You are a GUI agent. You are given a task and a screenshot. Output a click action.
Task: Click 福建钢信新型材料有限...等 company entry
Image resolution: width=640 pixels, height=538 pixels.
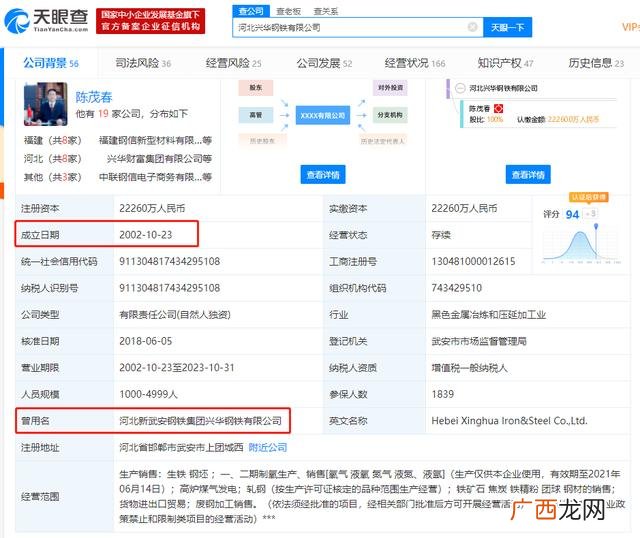[155, 140]
